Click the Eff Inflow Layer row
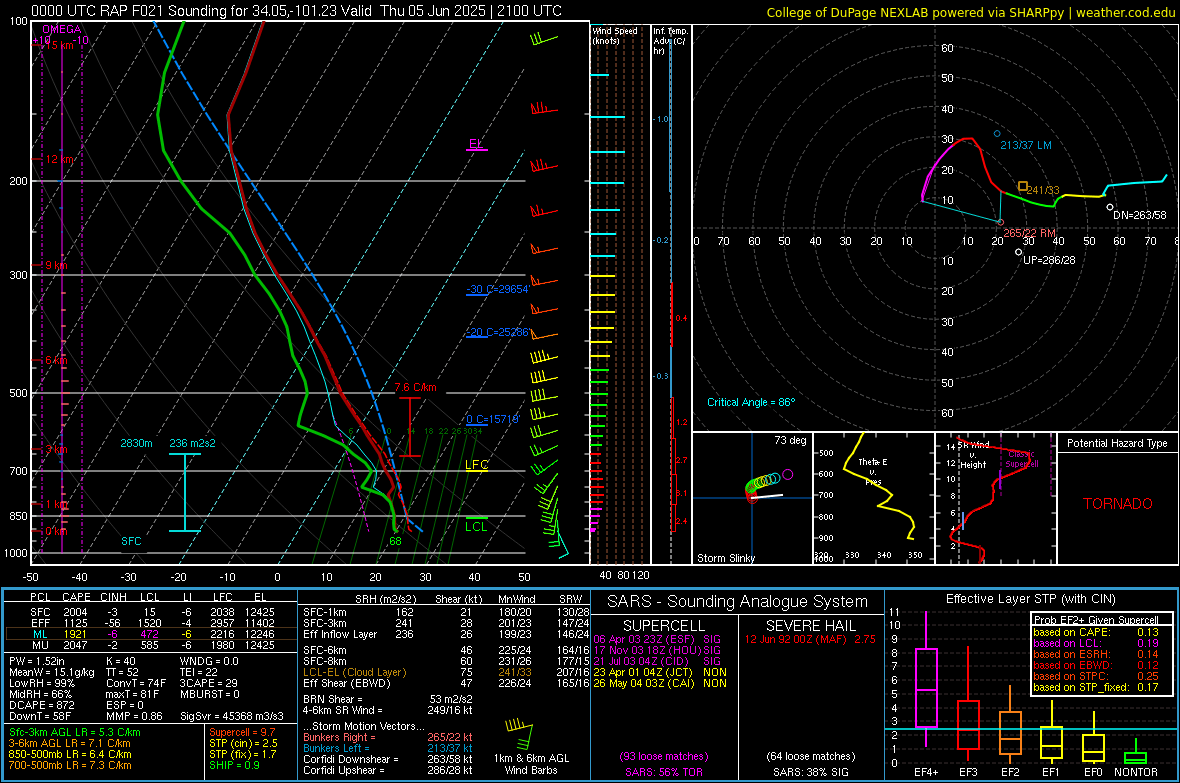Screen dimensions: 1180x783 point(446,634)
